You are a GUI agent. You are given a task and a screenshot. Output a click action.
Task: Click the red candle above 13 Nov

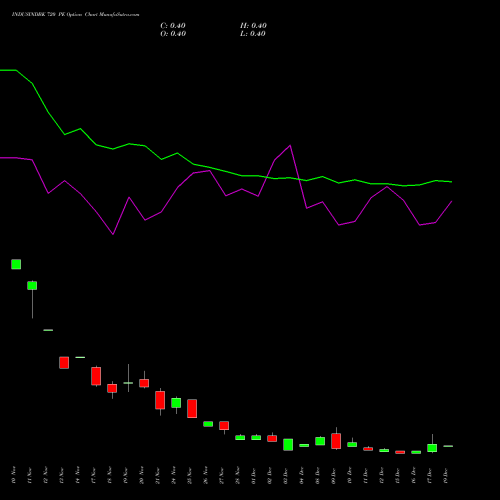pos(64,363)
